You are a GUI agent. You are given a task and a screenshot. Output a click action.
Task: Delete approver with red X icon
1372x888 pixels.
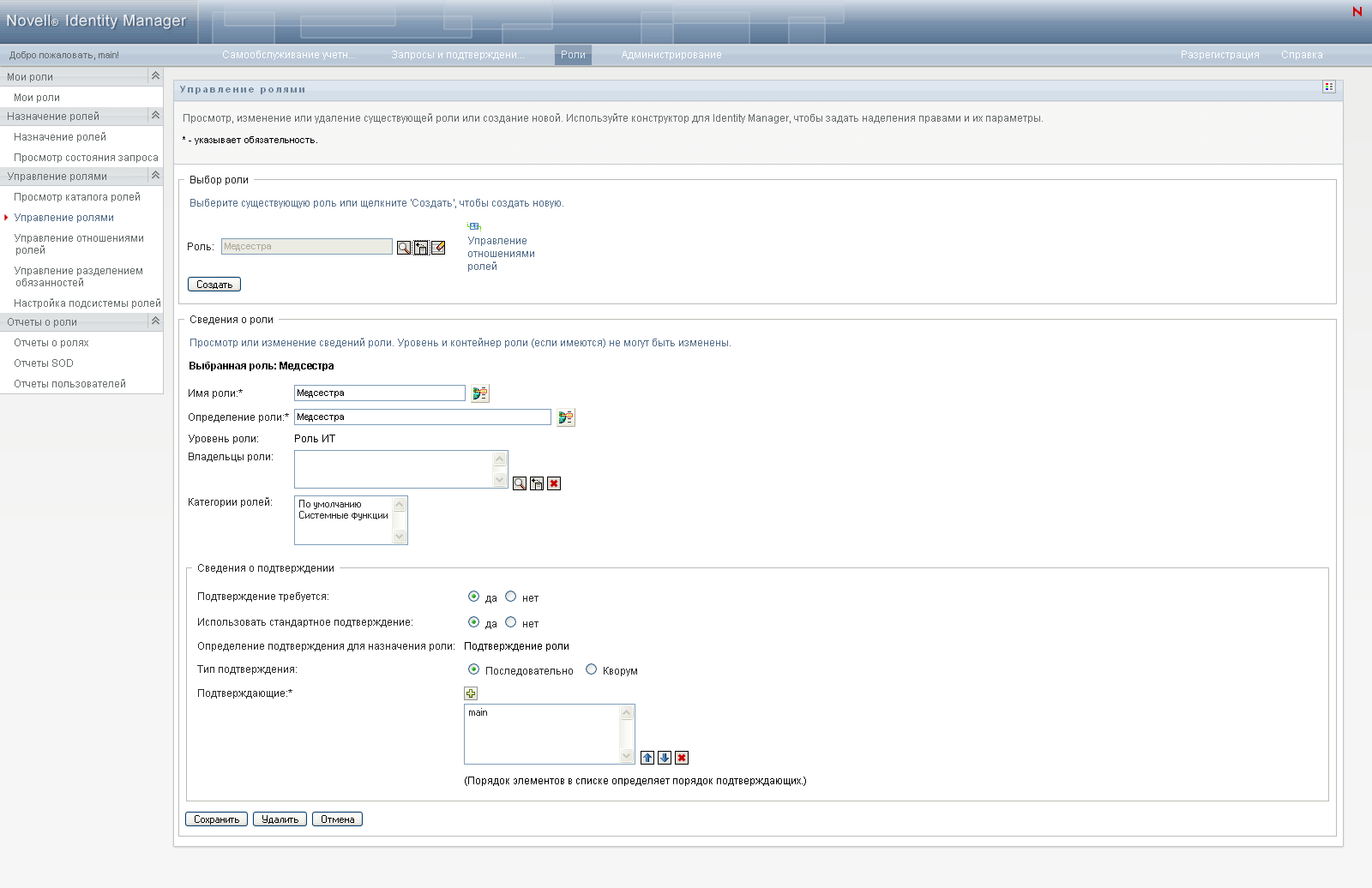(682, 758)
